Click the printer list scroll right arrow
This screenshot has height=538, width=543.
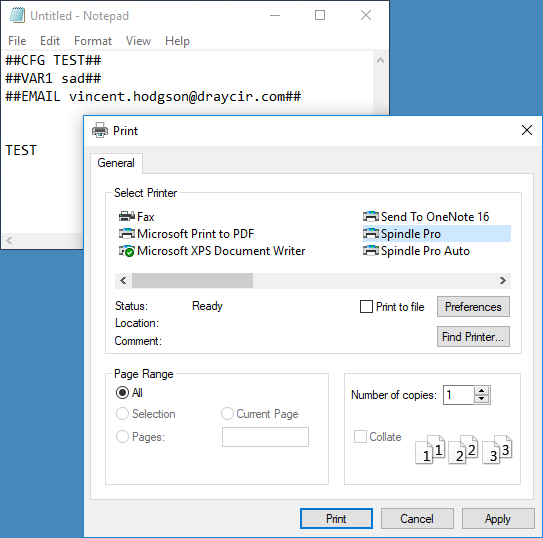click(x=502, y=280)
